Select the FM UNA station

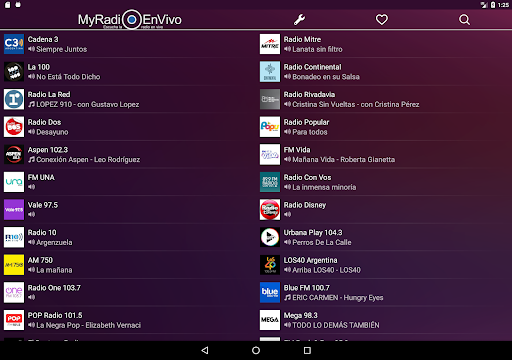click(128, 182)
